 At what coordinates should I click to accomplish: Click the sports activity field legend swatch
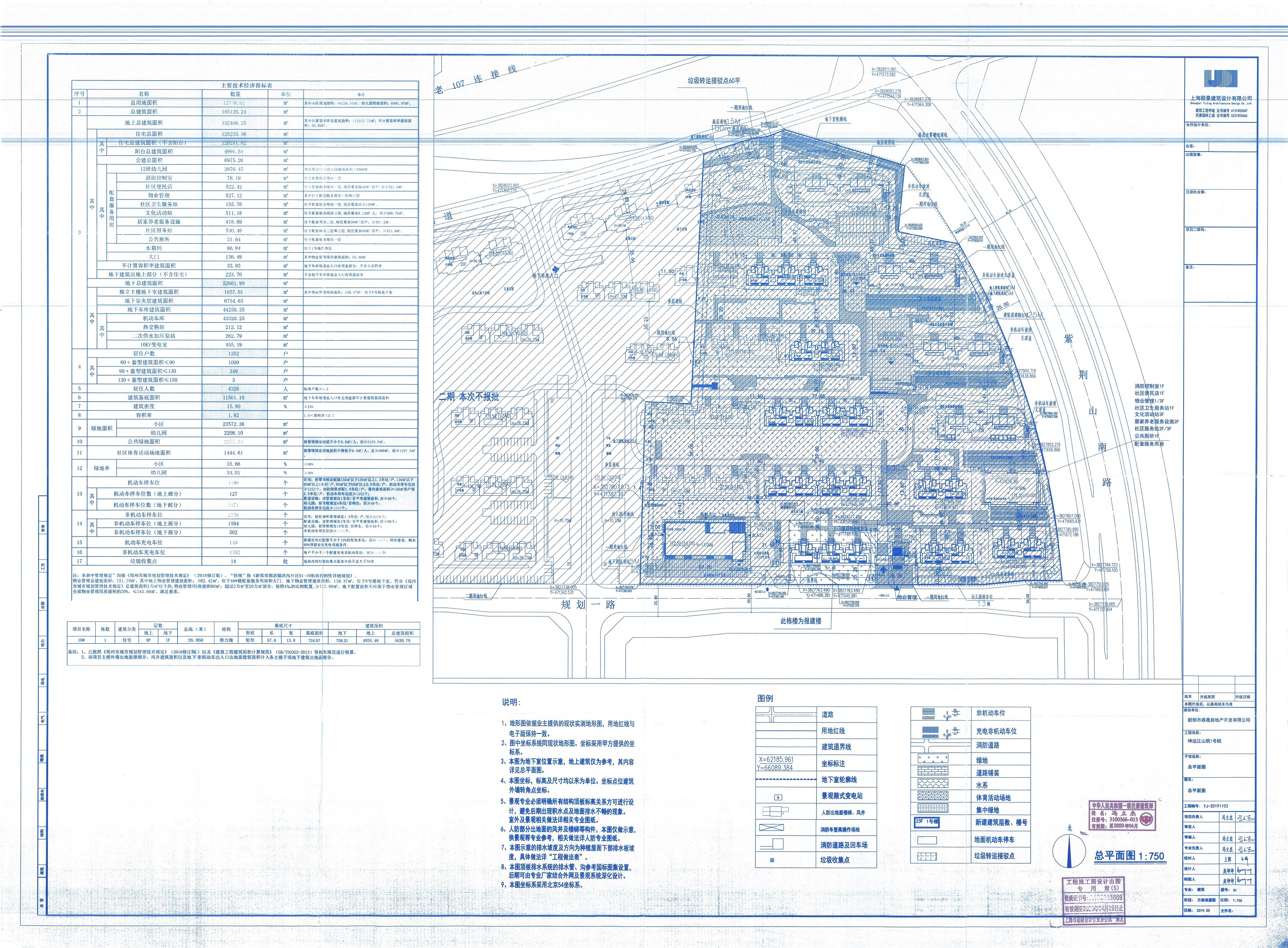click(933, 796)
